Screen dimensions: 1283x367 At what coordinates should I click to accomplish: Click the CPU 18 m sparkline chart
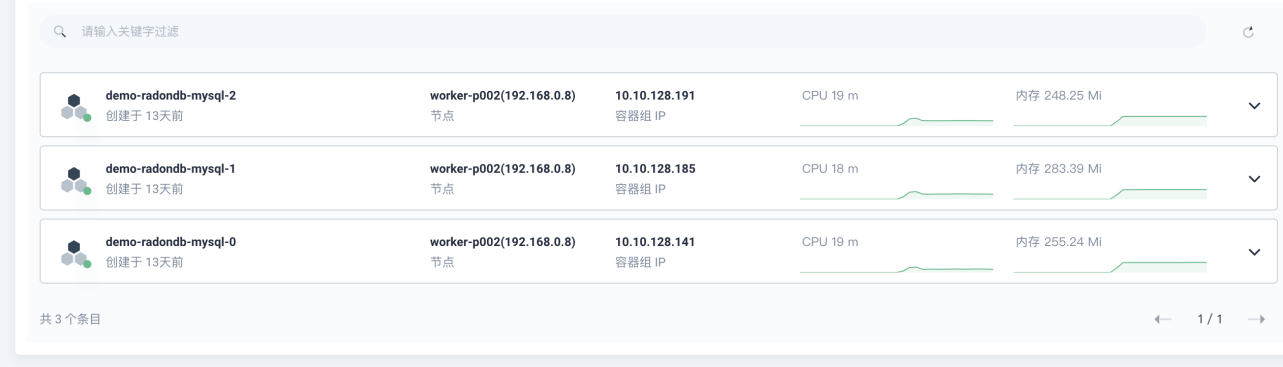(897, 192)
